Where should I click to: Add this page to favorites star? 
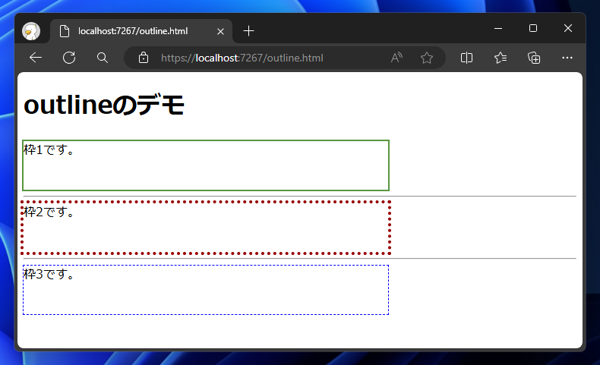click(427, 58)
